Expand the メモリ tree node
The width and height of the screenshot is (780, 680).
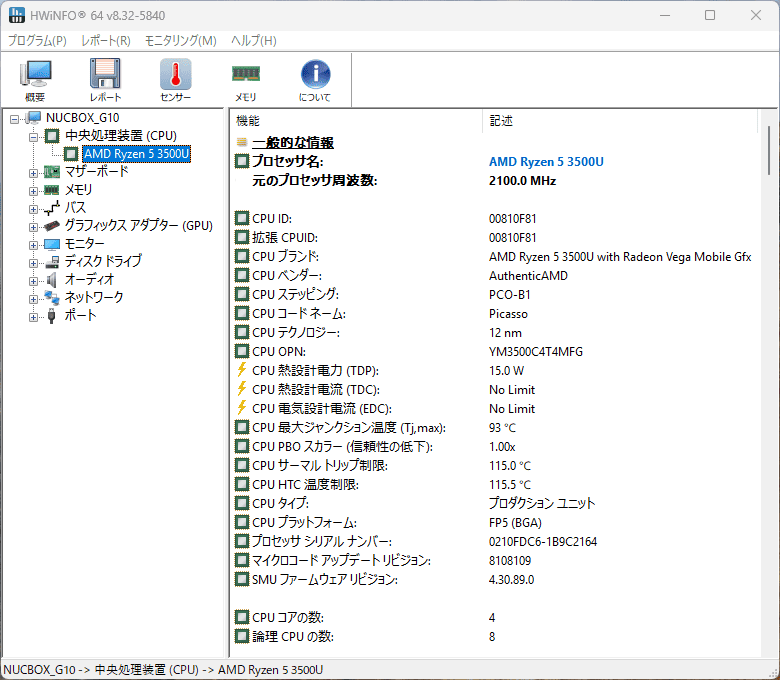point(34,190)
